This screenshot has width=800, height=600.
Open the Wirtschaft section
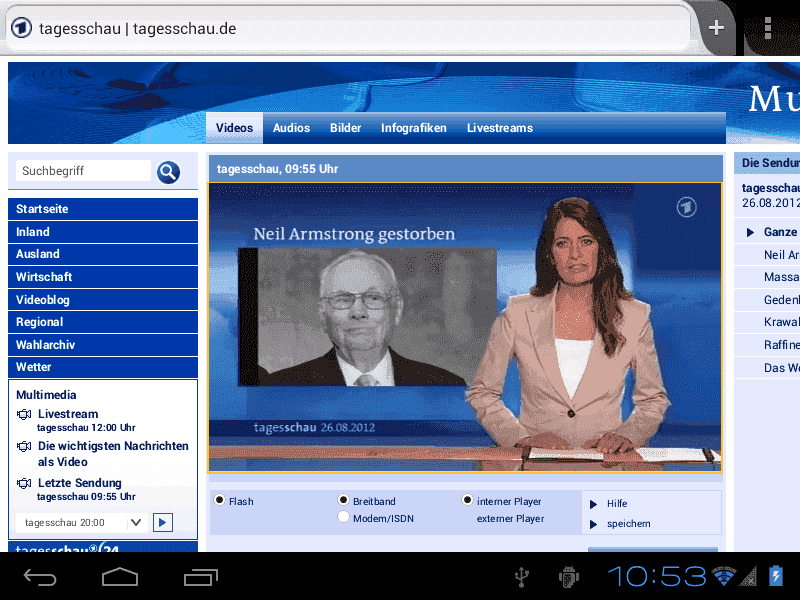103,277
